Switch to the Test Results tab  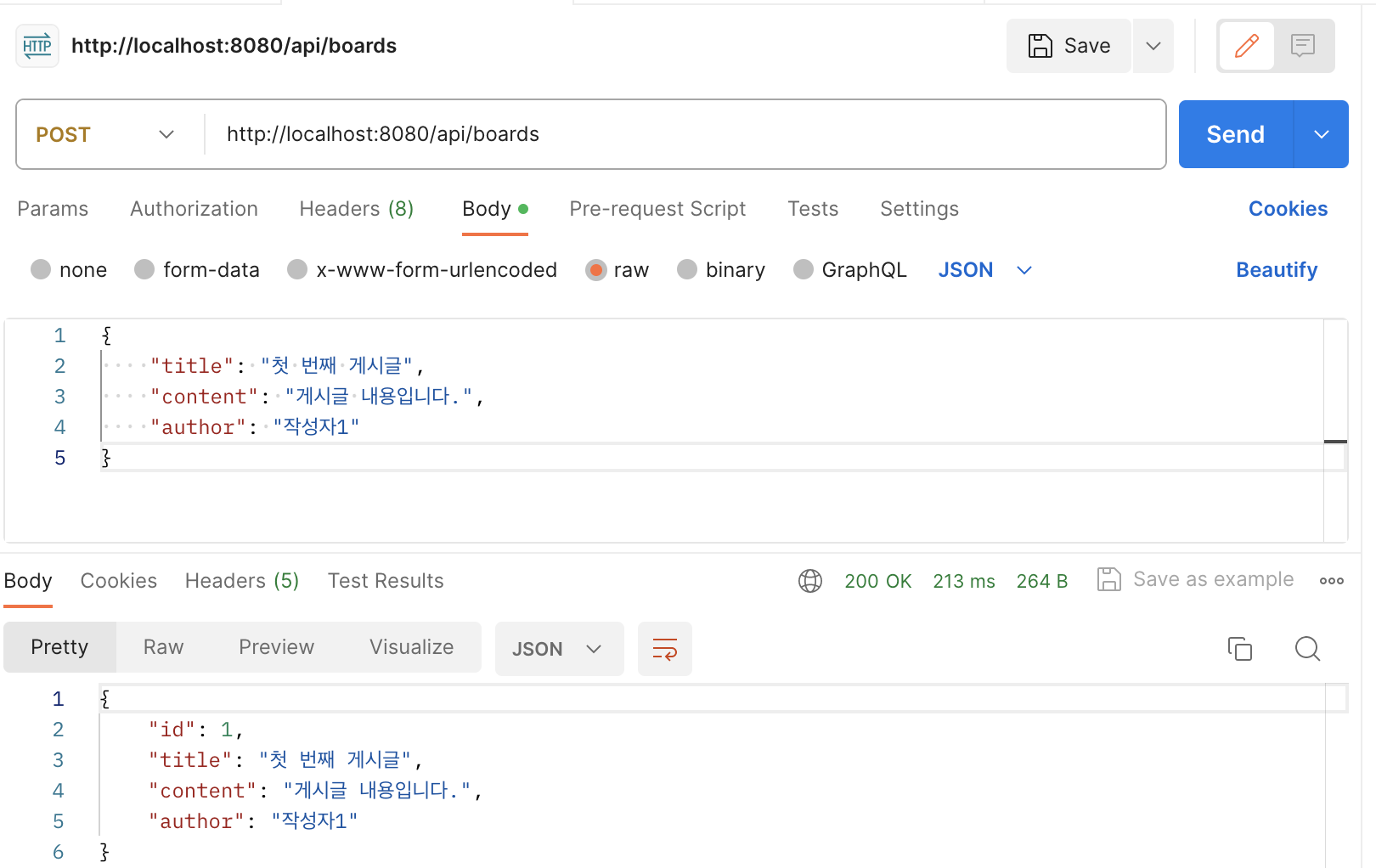point(386,581)
